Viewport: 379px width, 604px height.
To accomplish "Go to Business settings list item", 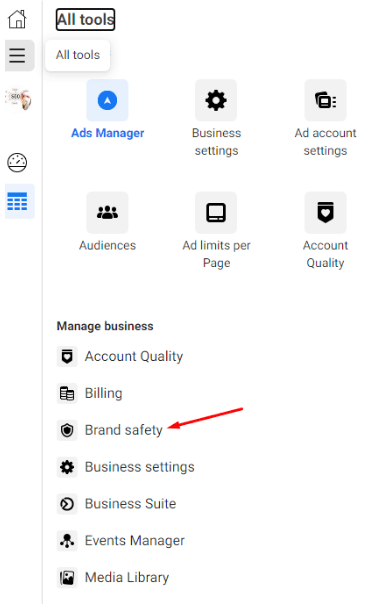I will coord(126,467).
